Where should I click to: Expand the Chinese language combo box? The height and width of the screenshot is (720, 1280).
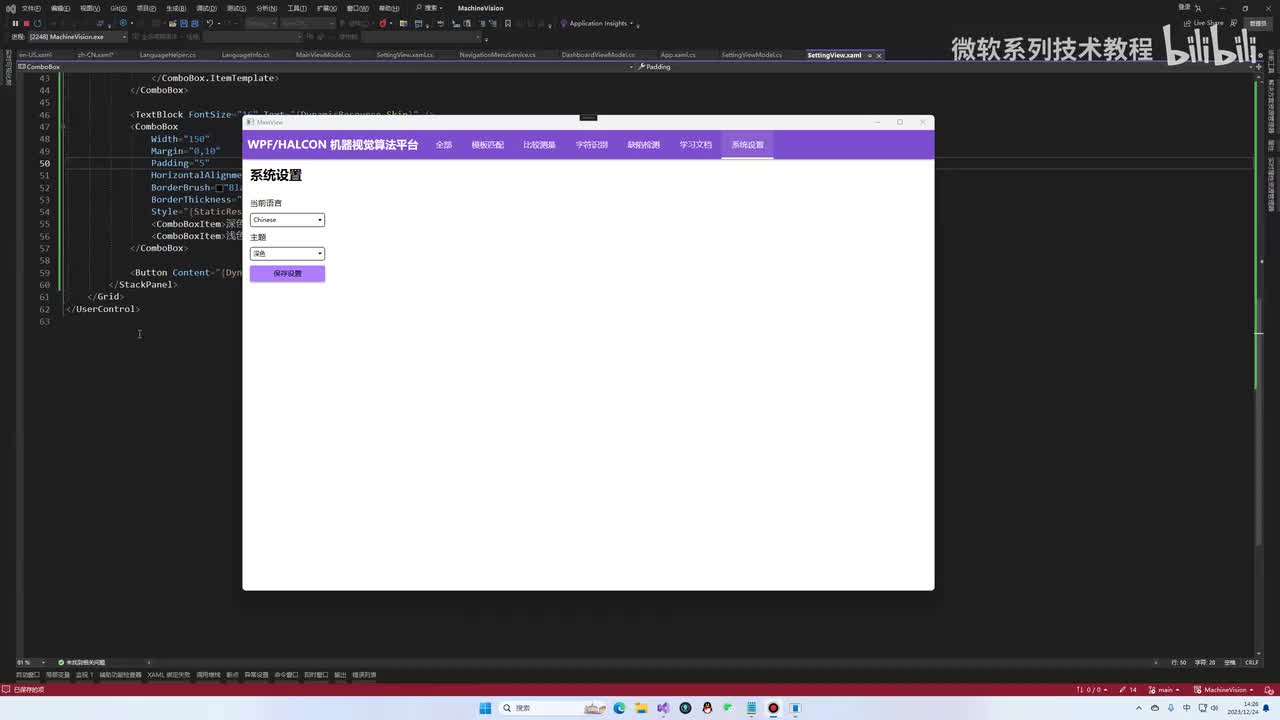(287, 220)
